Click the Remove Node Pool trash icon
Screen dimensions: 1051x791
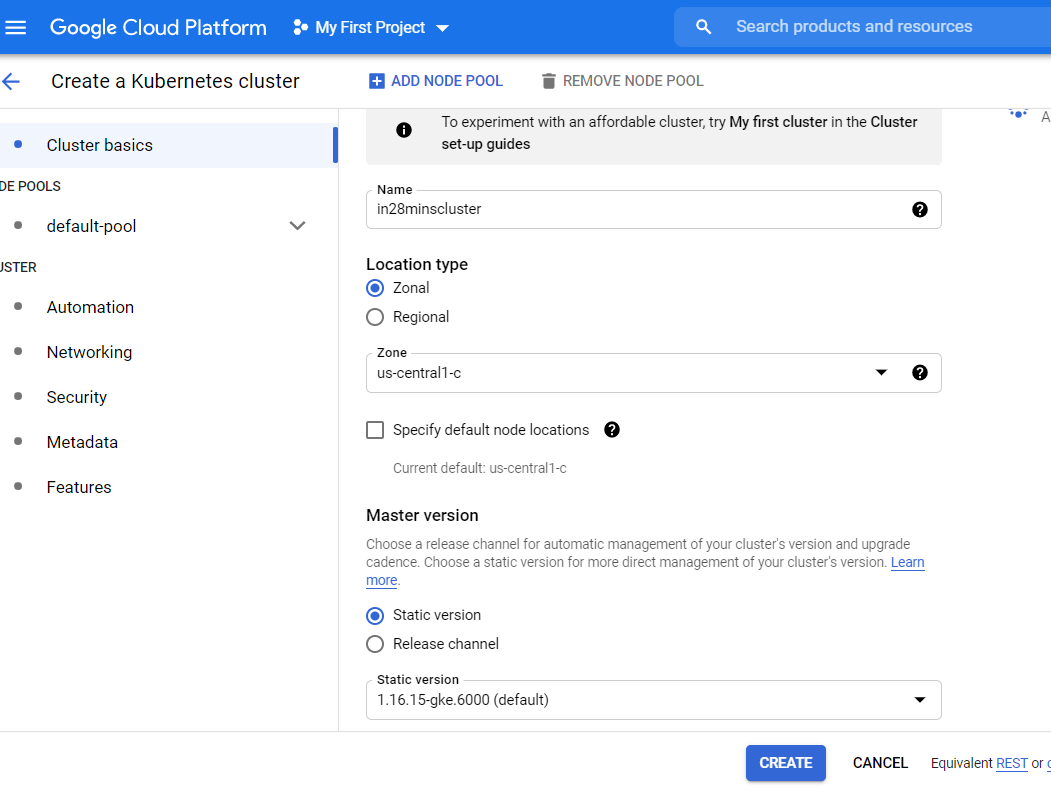coord(548,81)
